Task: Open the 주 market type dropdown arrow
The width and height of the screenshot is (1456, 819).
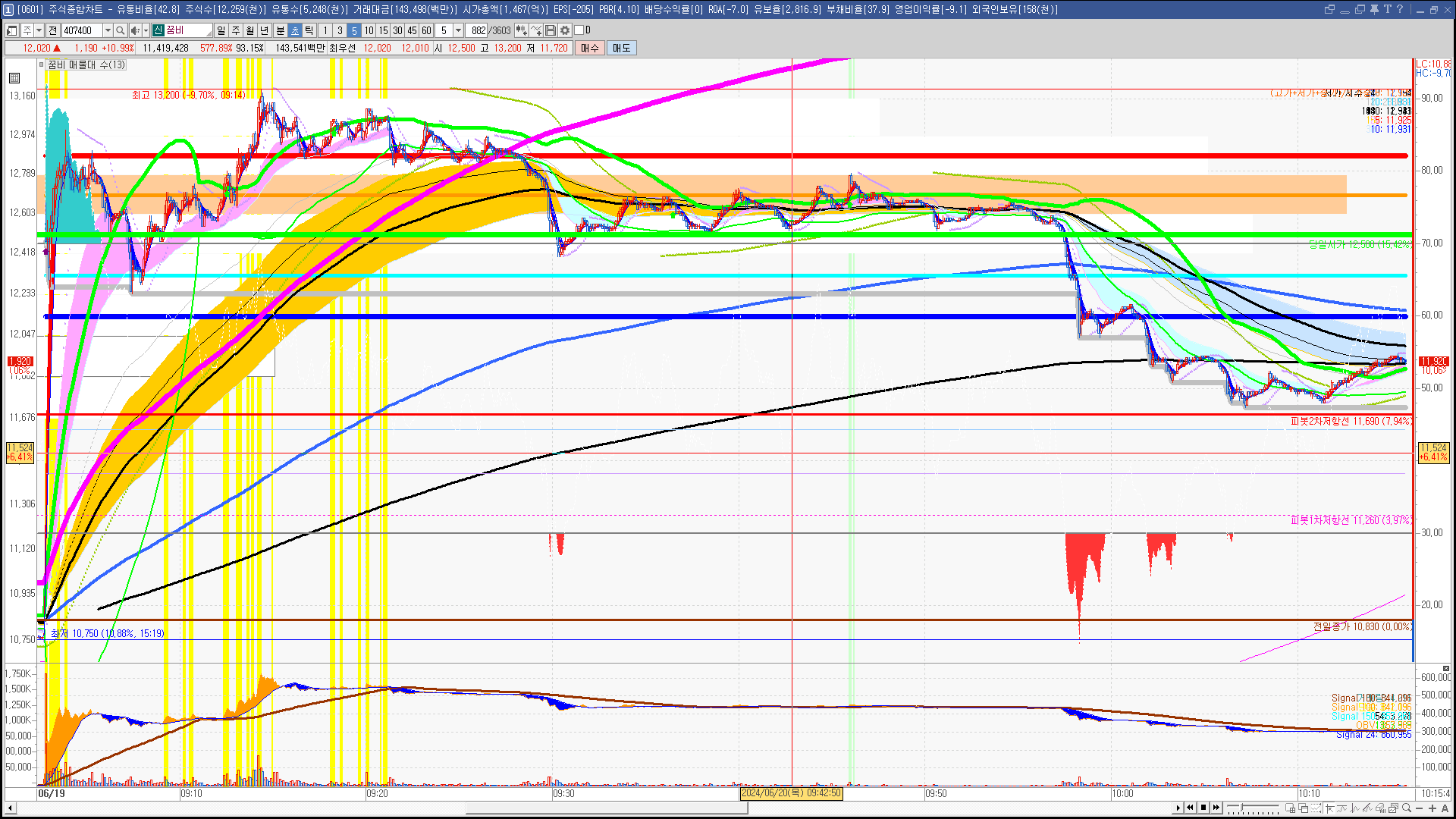Action: coord(39,30)
